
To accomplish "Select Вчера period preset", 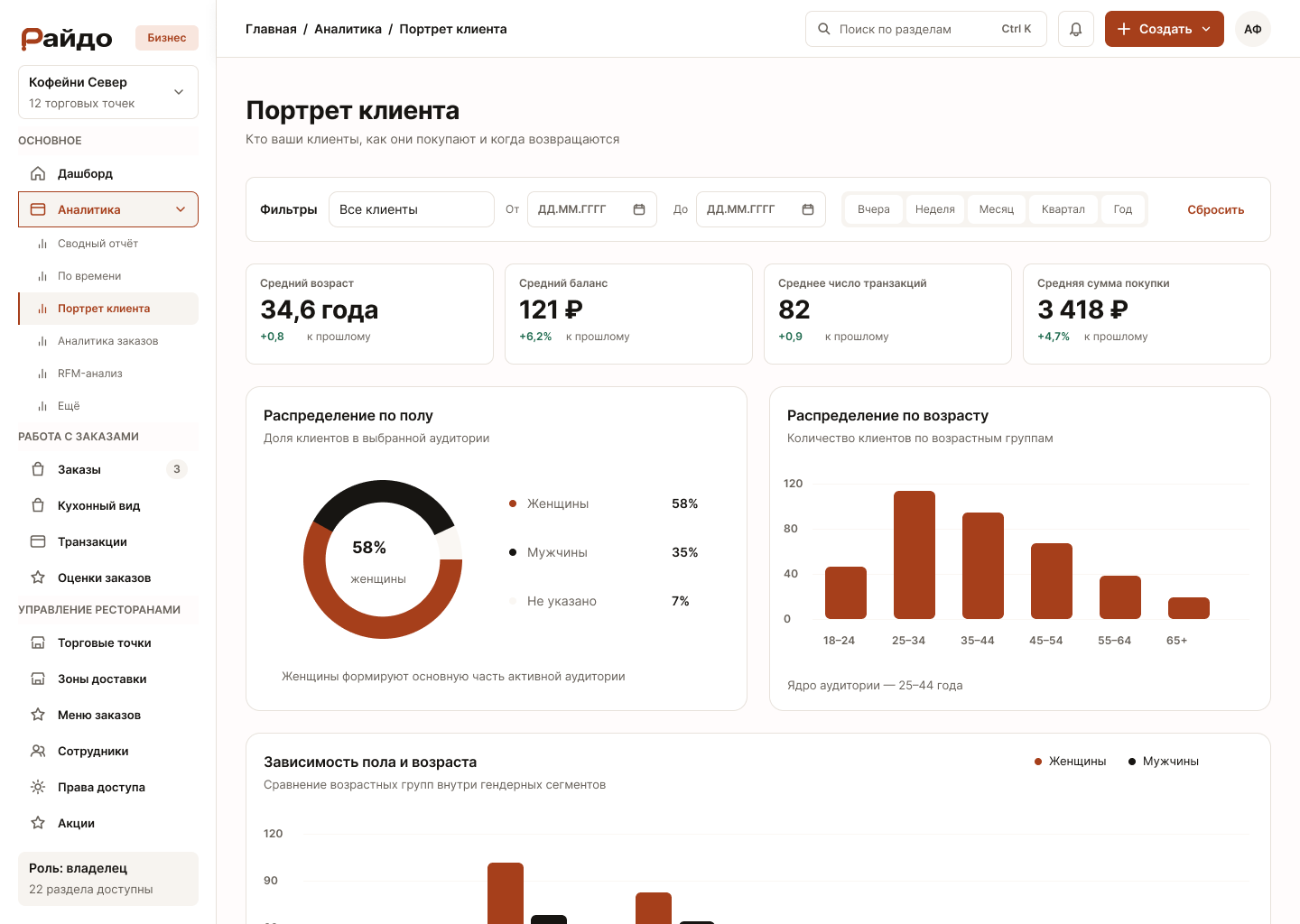I will [x=874, y=209].
